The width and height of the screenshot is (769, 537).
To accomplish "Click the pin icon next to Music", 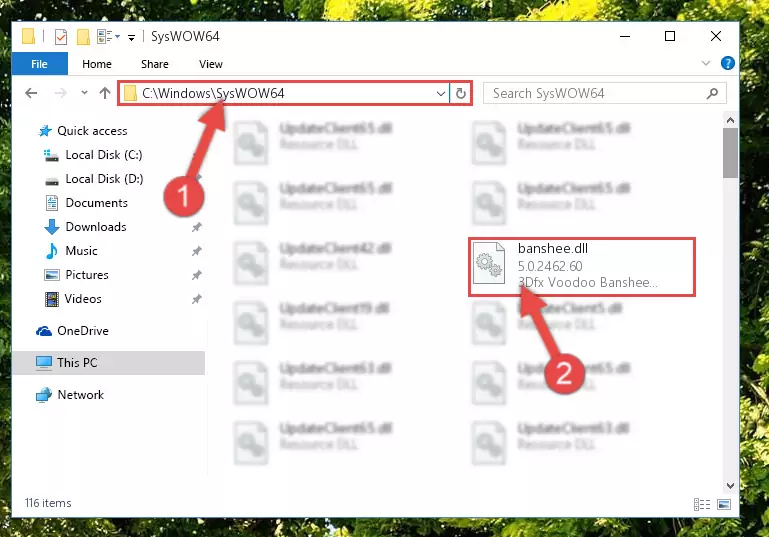I will [x=197, y=251].
